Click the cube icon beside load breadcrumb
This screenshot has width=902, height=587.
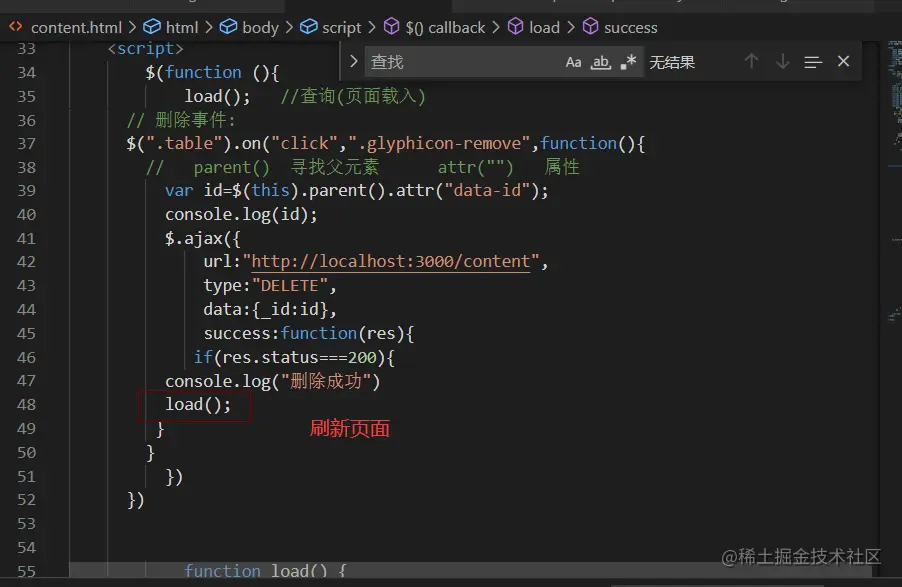[x=516, y=26]
